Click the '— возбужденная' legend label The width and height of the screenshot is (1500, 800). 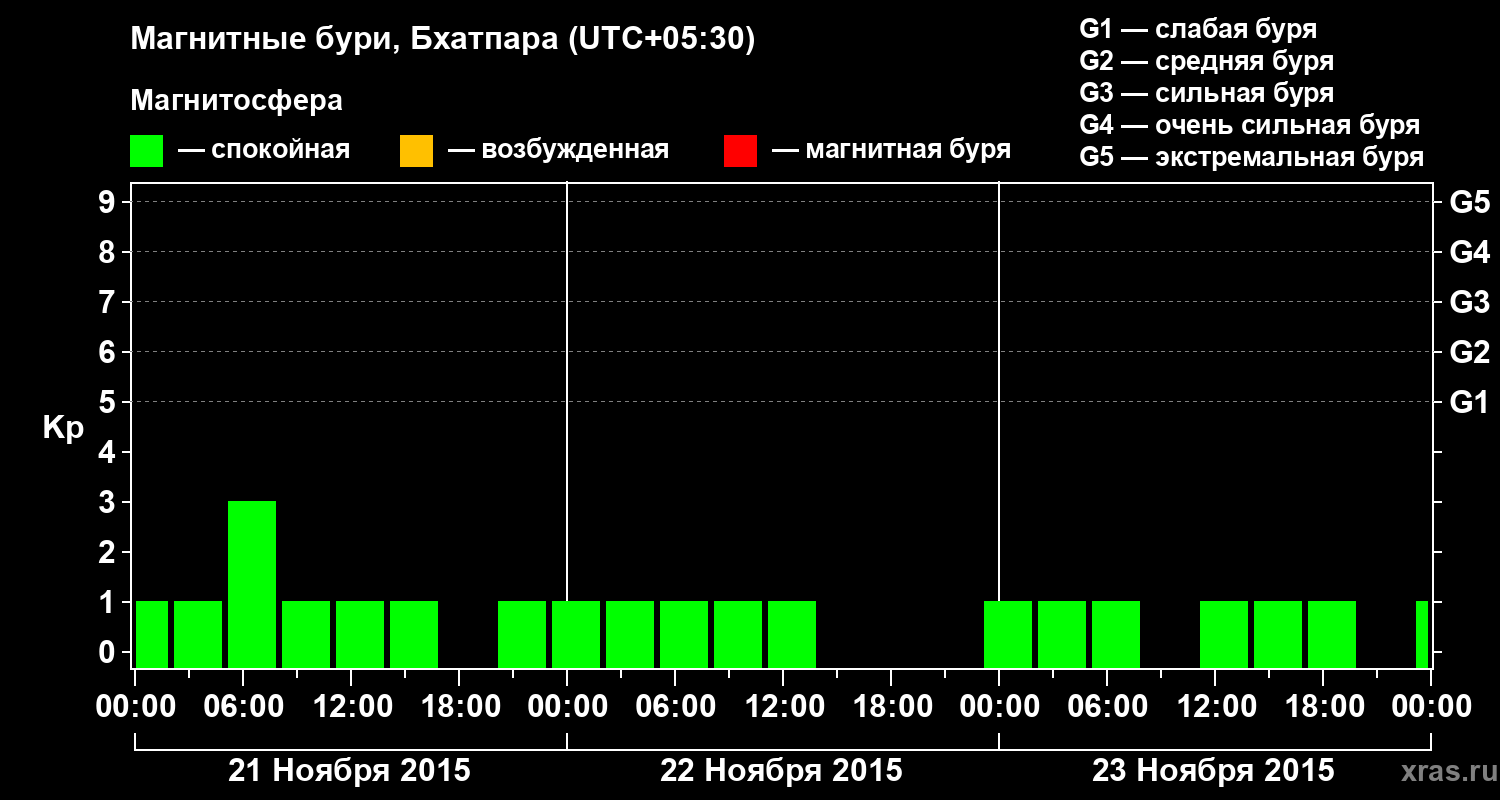coord(558,151)
